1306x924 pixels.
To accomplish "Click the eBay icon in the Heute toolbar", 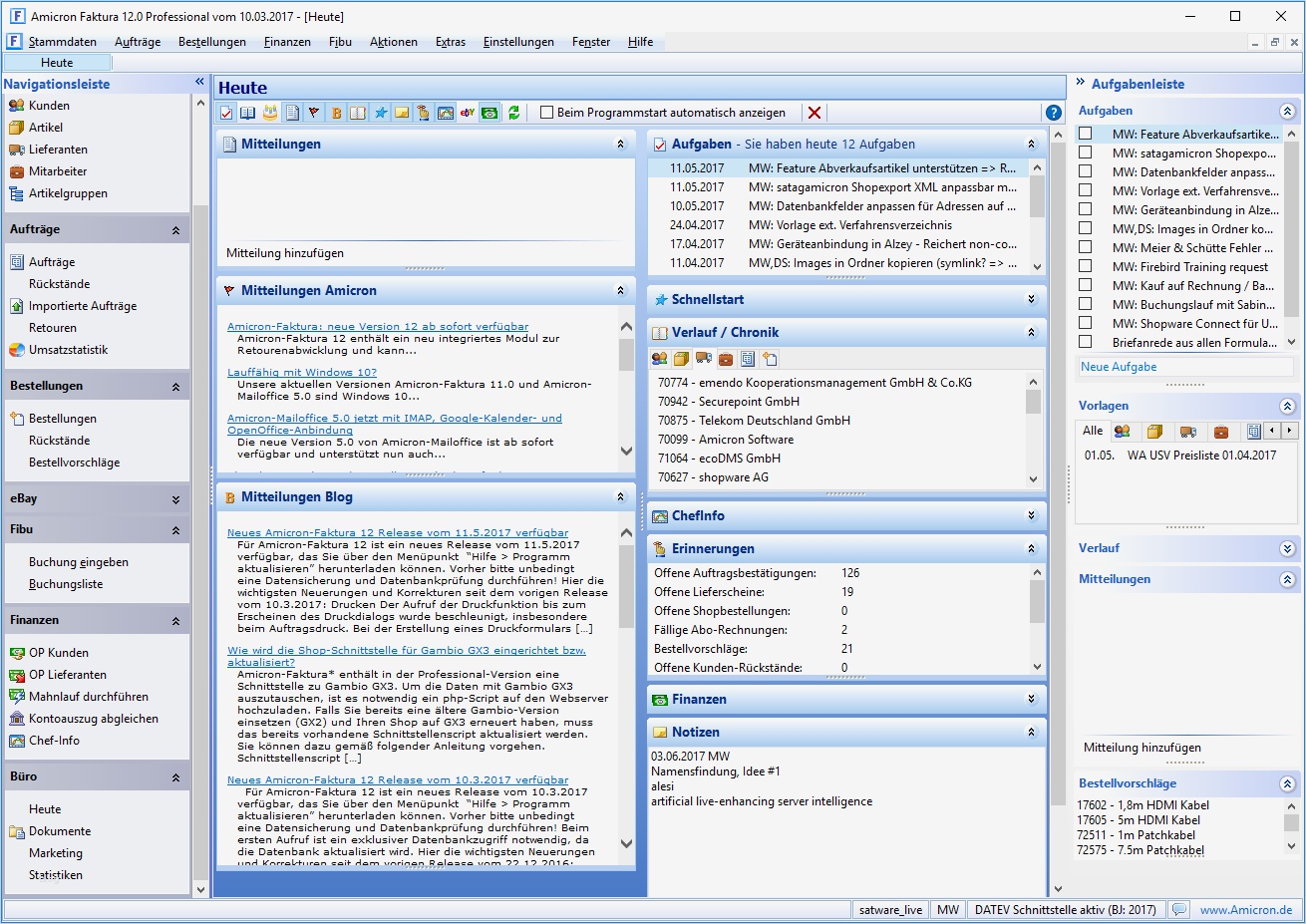I will tap(468, 113).
